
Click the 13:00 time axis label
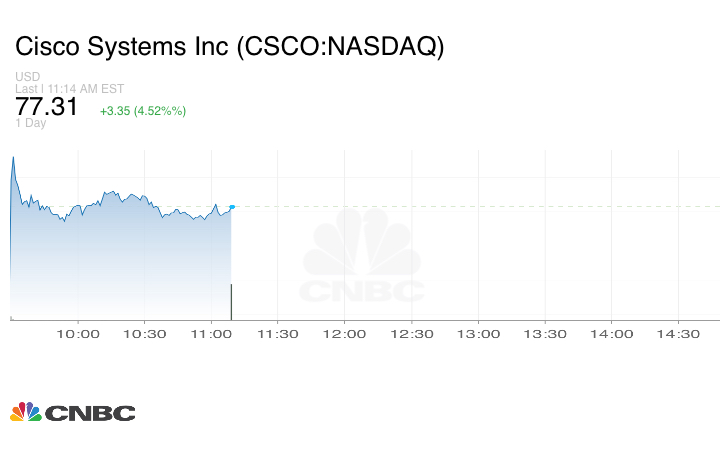pyautogui.click(x=478, y=334)
